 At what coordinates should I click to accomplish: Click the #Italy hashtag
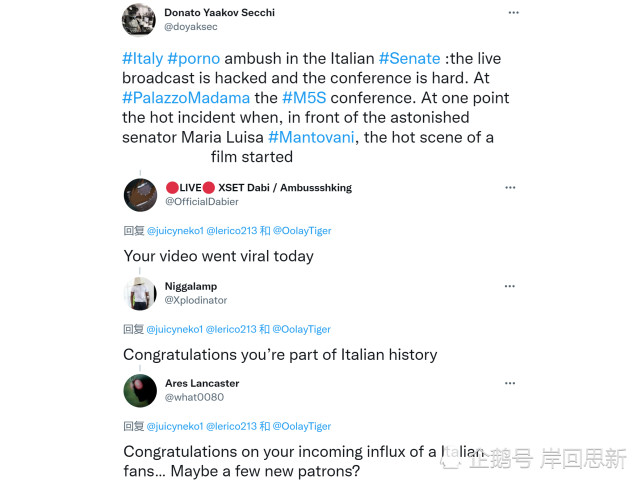coord(142,59)
